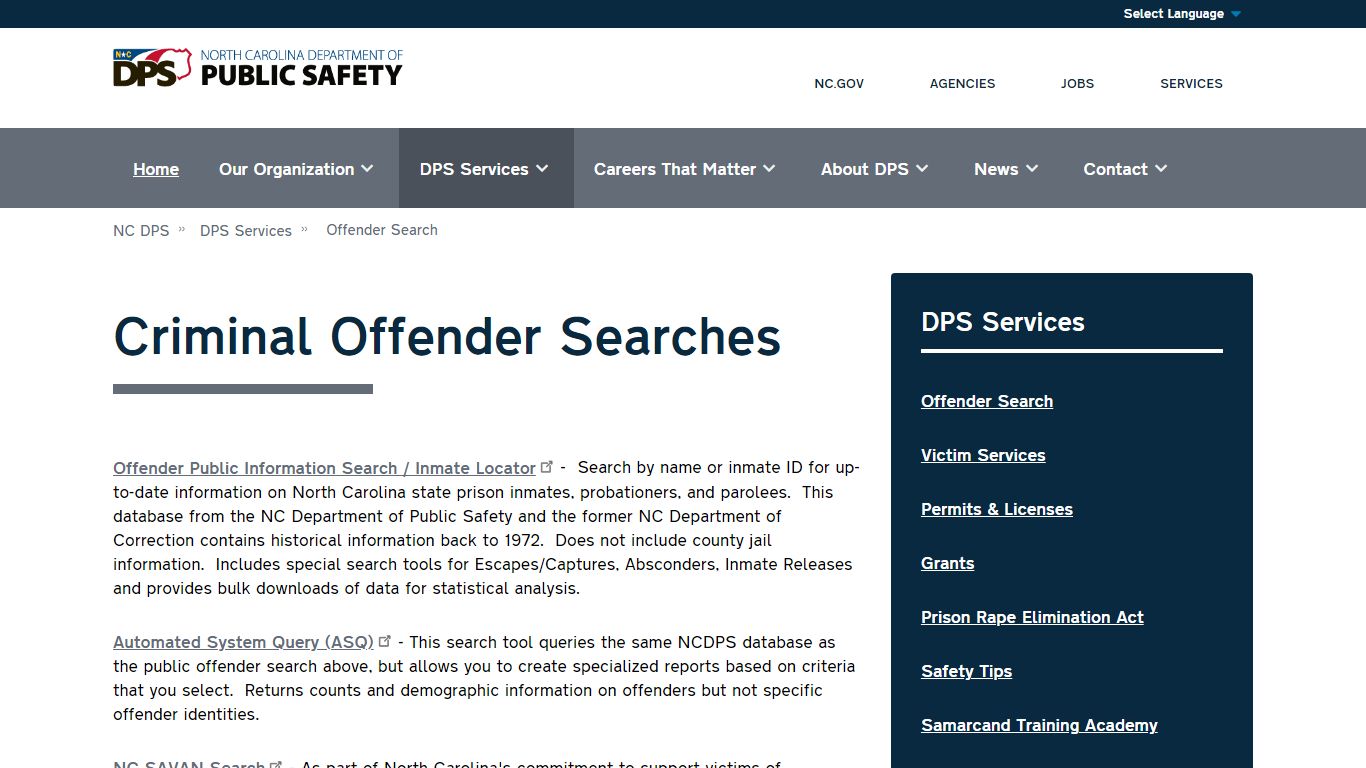The image size is (1366, 768).
Task: Open Offender Search sidebar link
Action: (x=987, y=401)
